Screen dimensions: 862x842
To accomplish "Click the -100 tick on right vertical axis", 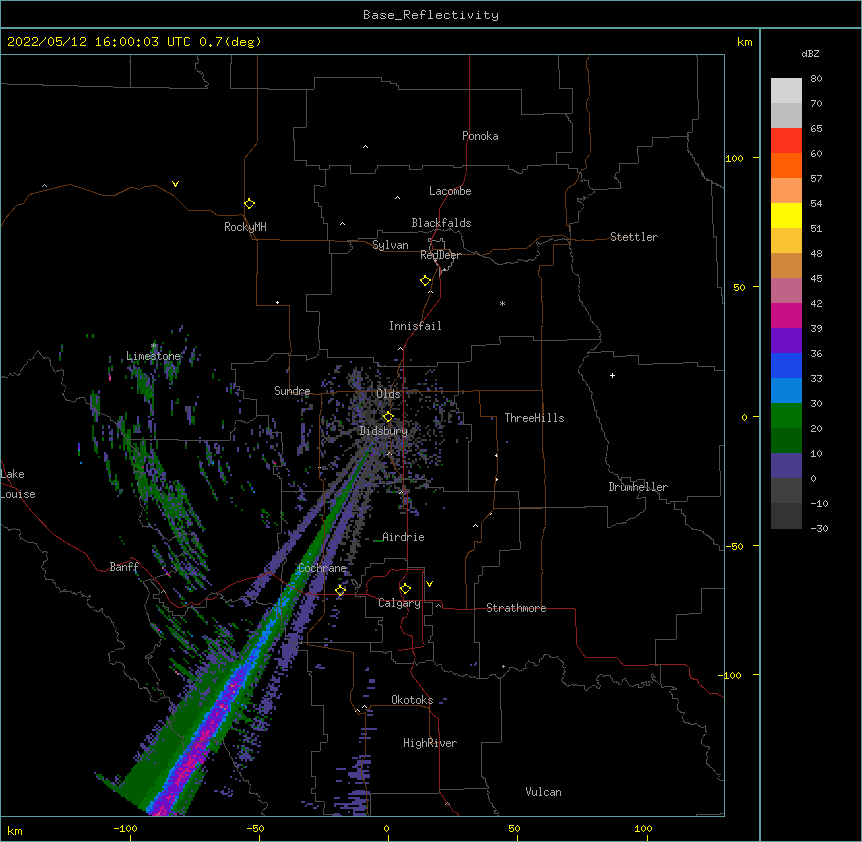I will coord(731,675).
